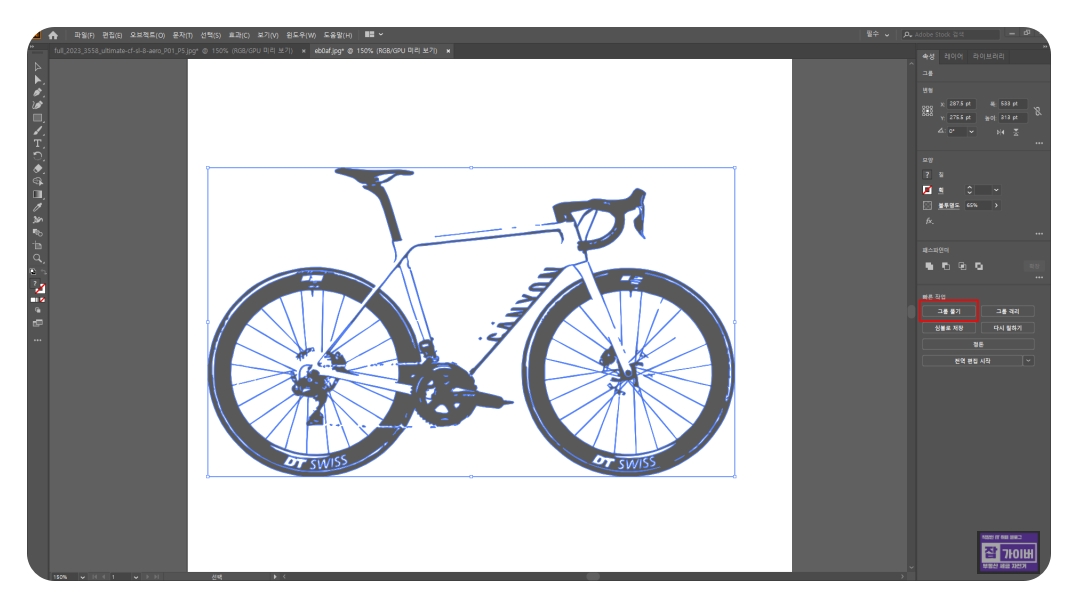The image size is (1078, 608).
Task: Select the Eraser tool
Action: (38, 169)
